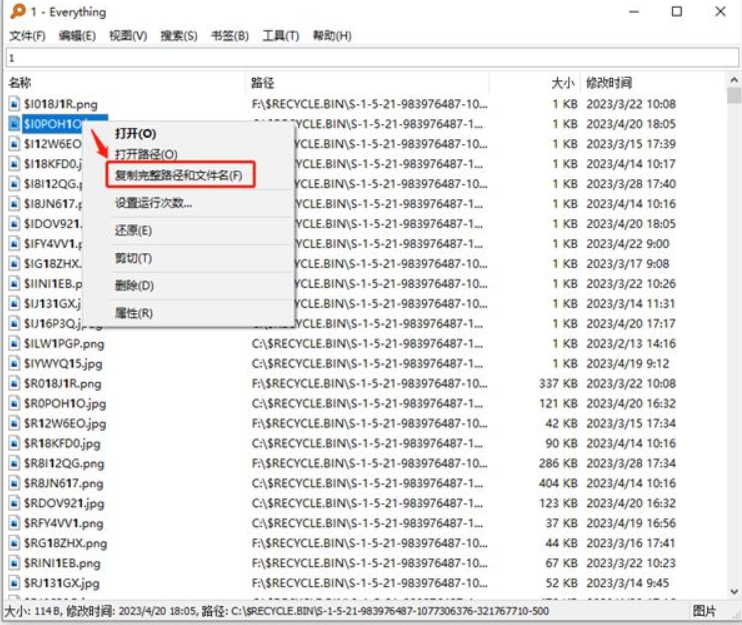Open the 编辑(E) menu
This screenshot has height=625, width=742.
click(x=77, y=36)
